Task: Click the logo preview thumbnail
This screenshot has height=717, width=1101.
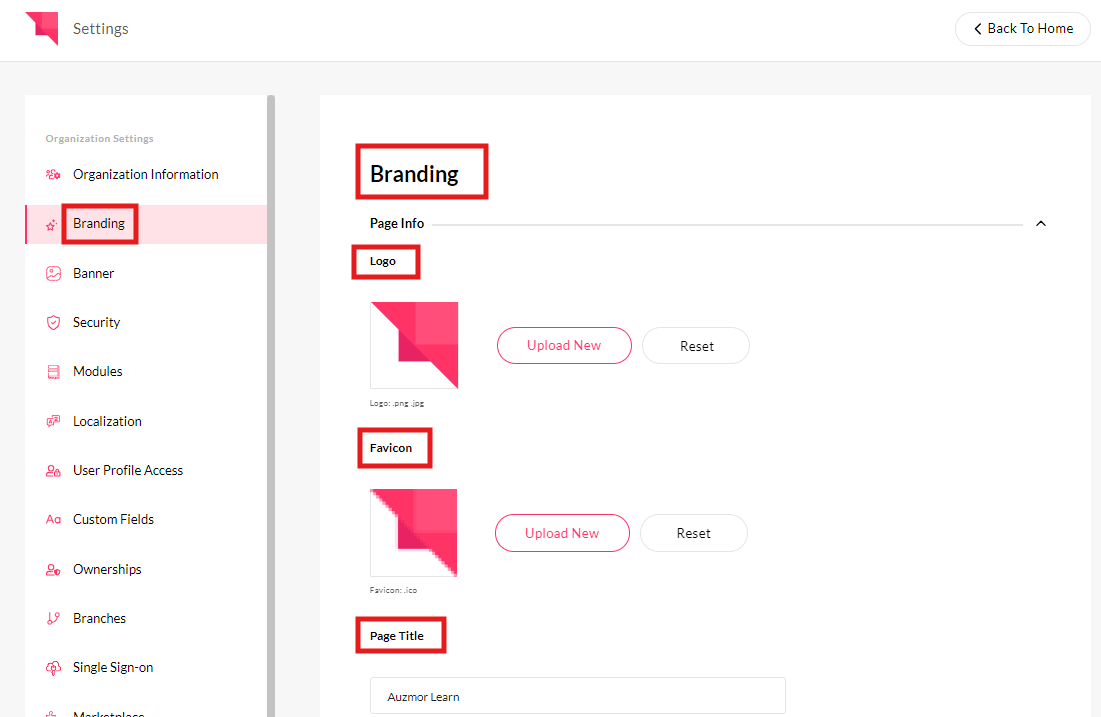Action: click(x=414, y=346)
